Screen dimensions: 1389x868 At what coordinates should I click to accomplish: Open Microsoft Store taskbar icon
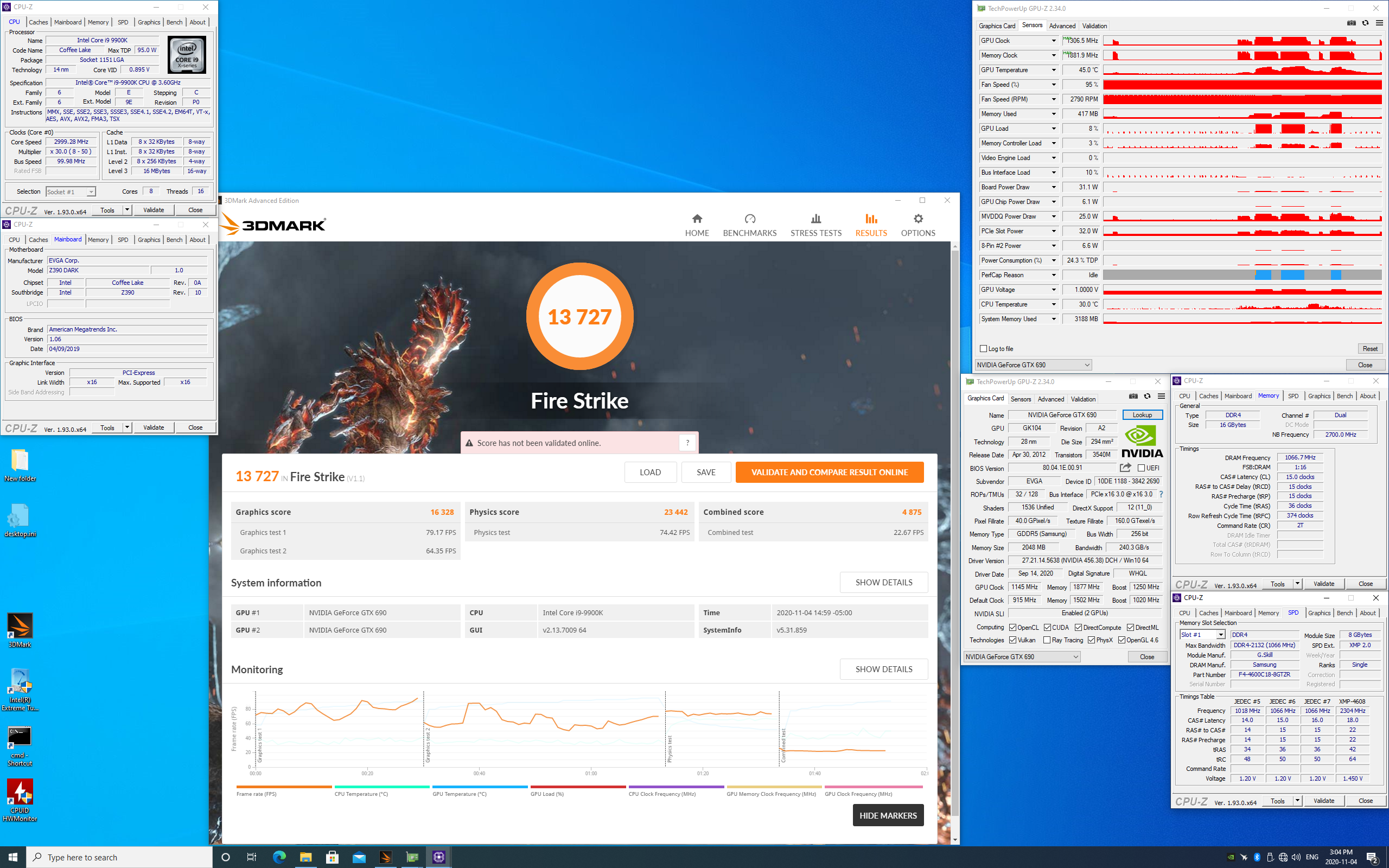(332, 857)
